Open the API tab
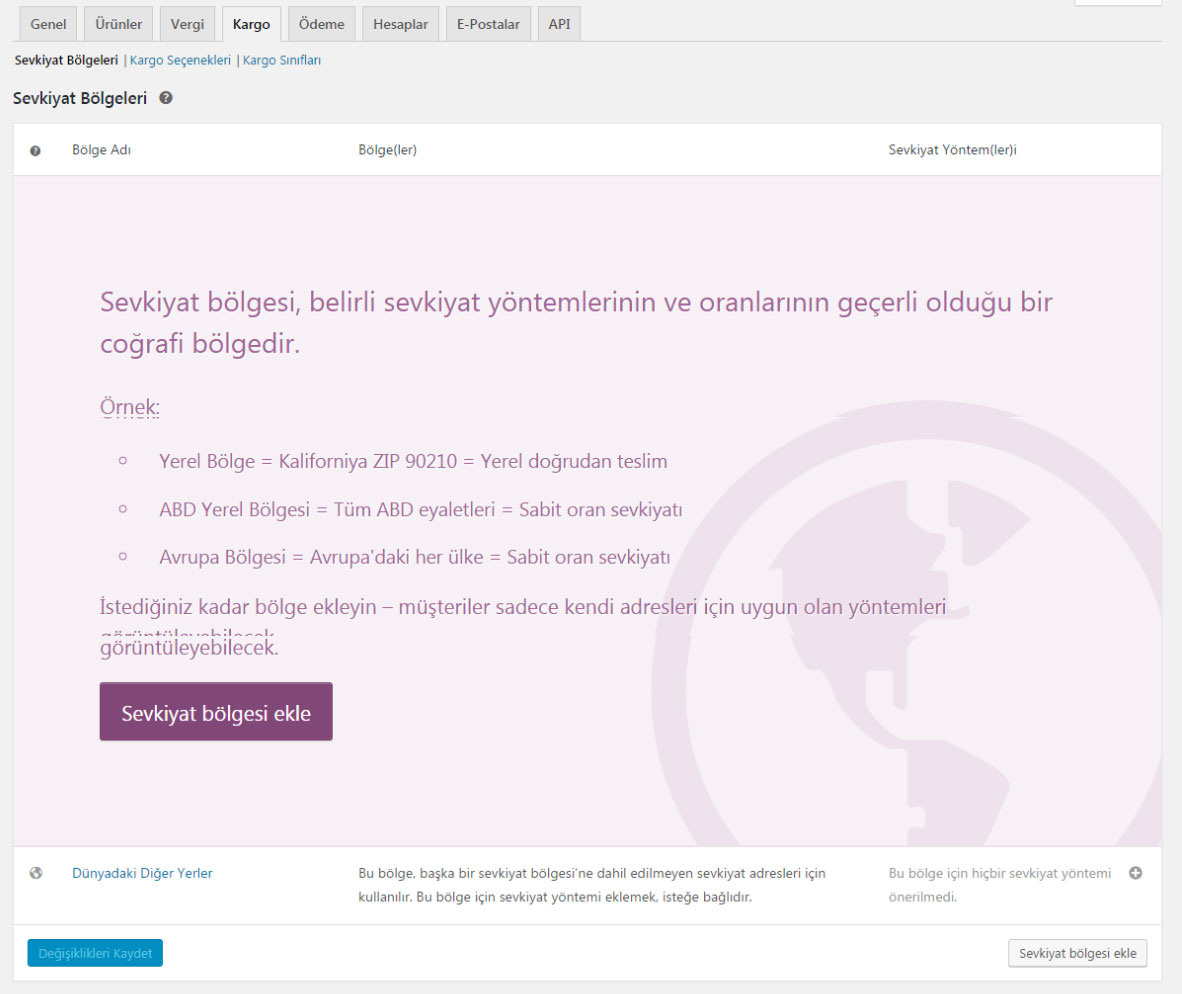The width and height of the screenshot is (1182, 994). click(559, 24)
